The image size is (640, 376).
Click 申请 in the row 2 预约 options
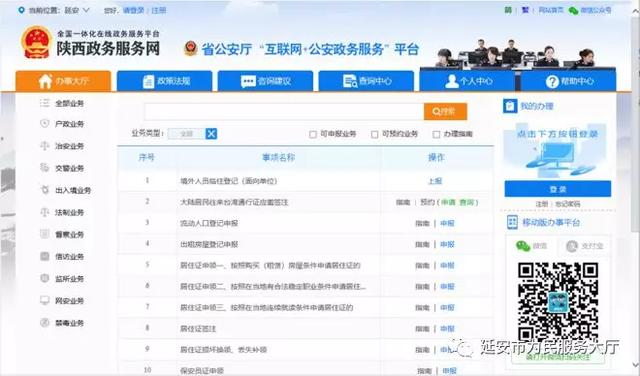click(448, 202)
